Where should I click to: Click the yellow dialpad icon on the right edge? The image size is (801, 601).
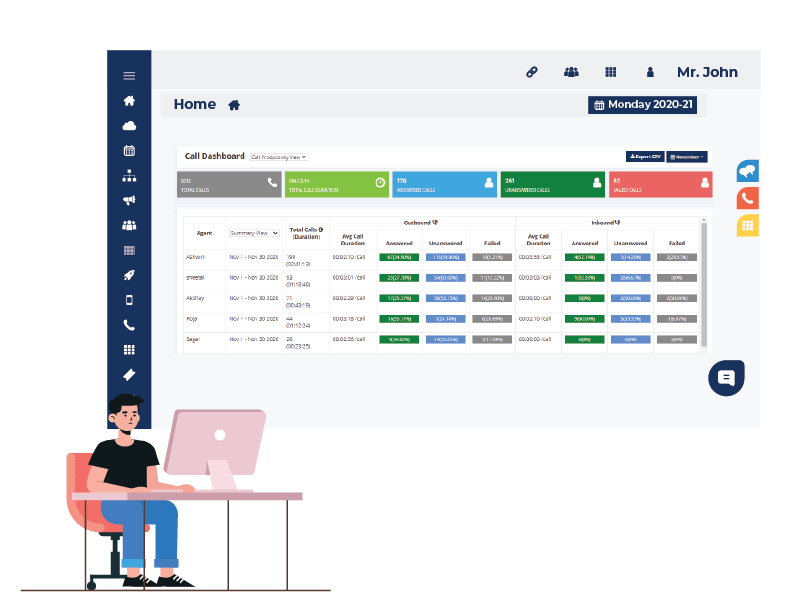747,225
